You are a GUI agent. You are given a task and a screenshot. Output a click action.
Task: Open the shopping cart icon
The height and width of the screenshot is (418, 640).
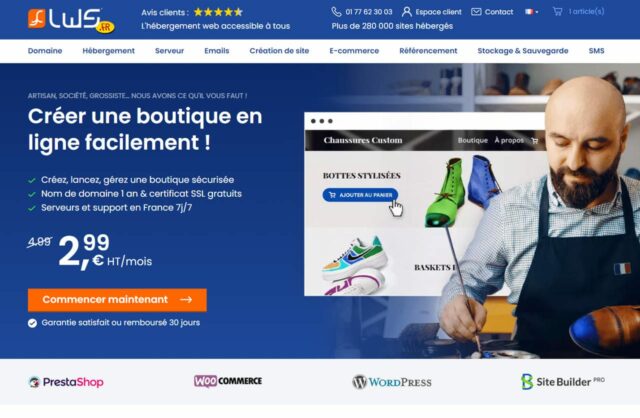pos(557,11)
